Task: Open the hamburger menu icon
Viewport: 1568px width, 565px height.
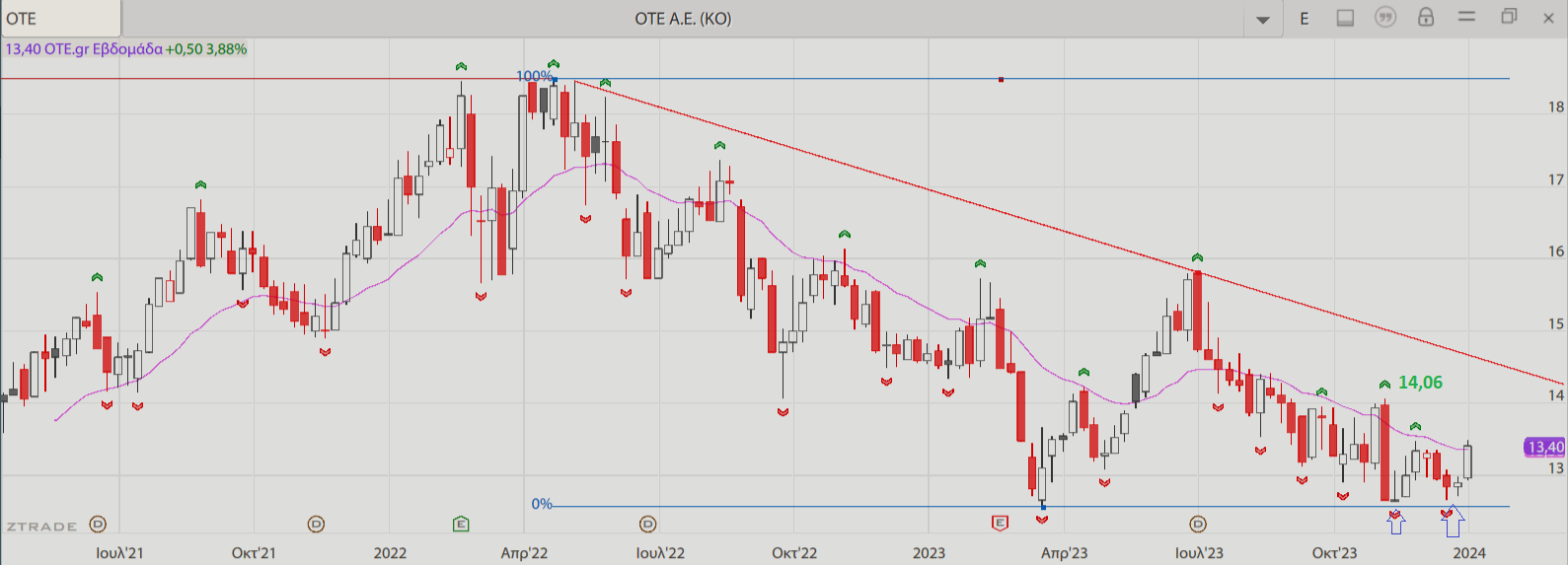Action: pyautogui.click(x=1467, y=17)
